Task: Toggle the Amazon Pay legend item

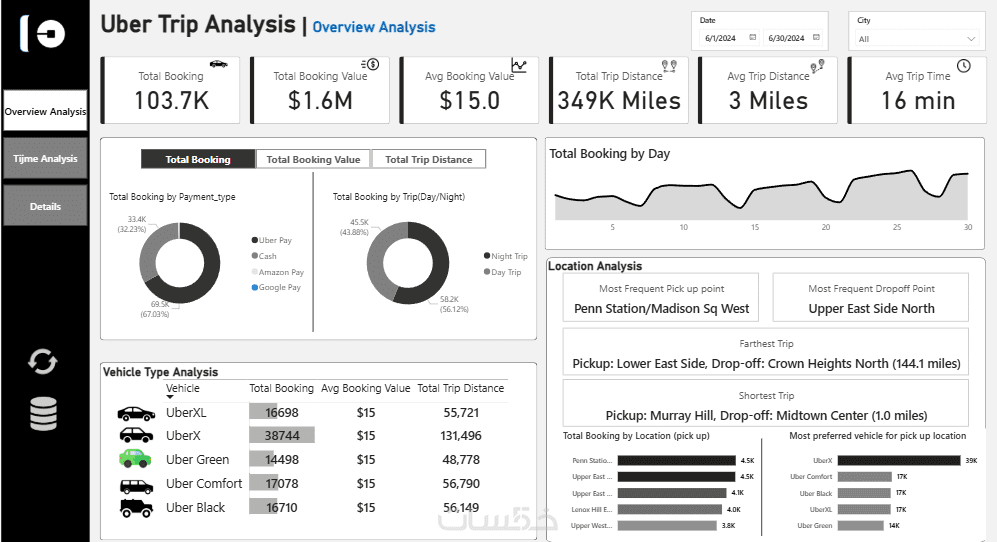Action: point(278,272)
